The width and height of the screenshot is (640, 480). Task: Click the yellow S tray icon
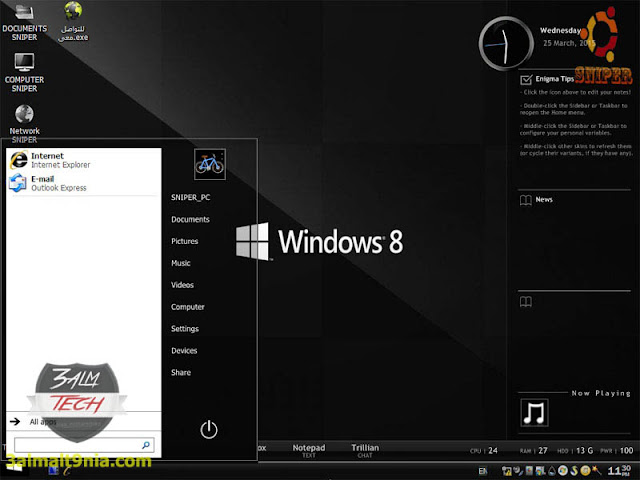click(574, 471)
